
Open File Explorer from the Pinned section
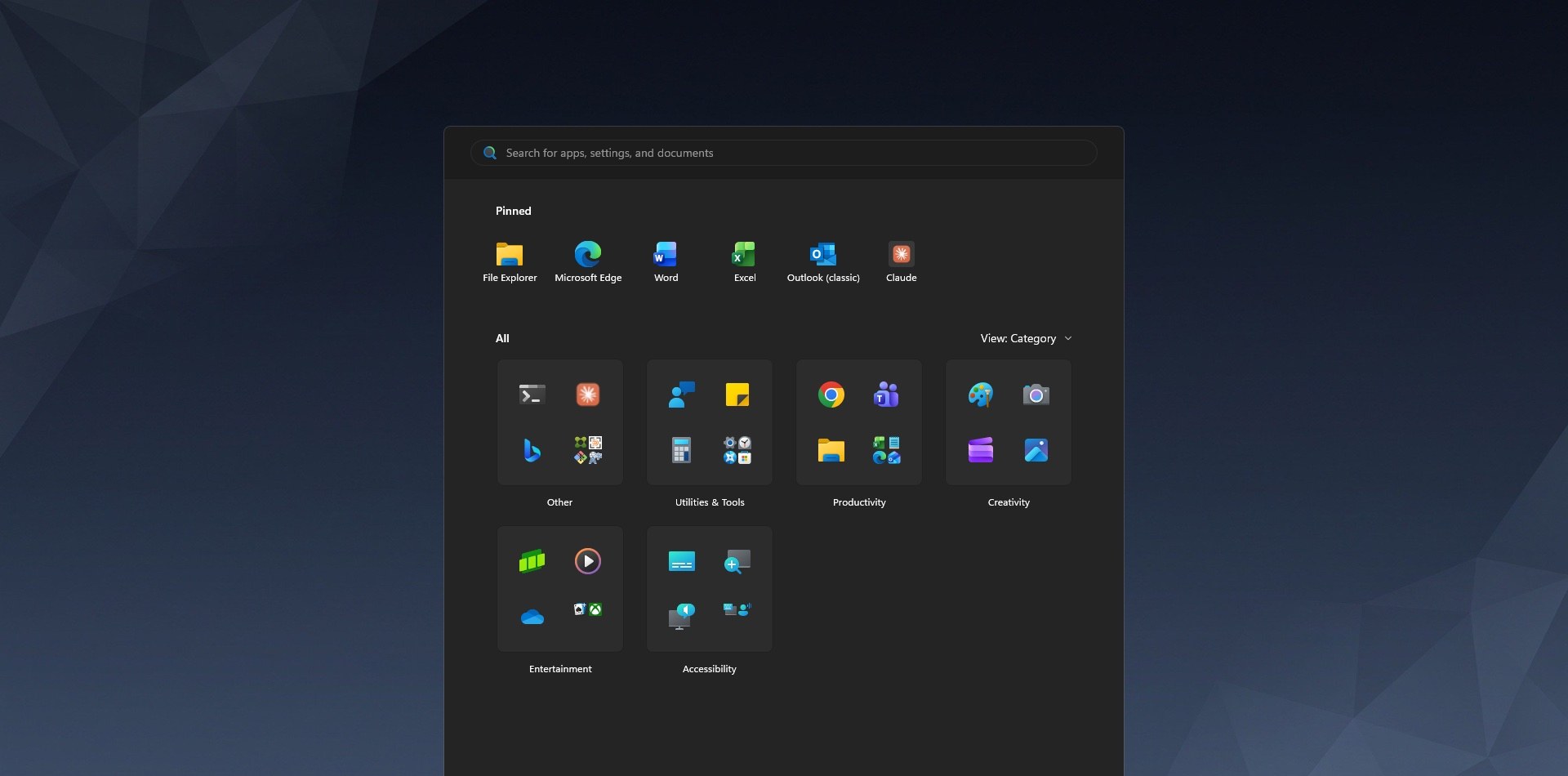510,263
